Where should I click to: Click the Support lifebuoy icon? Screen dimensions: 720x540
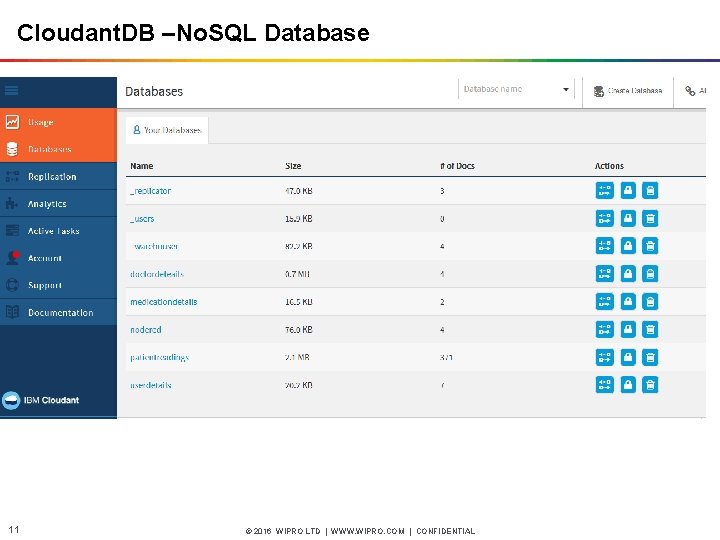12,285
